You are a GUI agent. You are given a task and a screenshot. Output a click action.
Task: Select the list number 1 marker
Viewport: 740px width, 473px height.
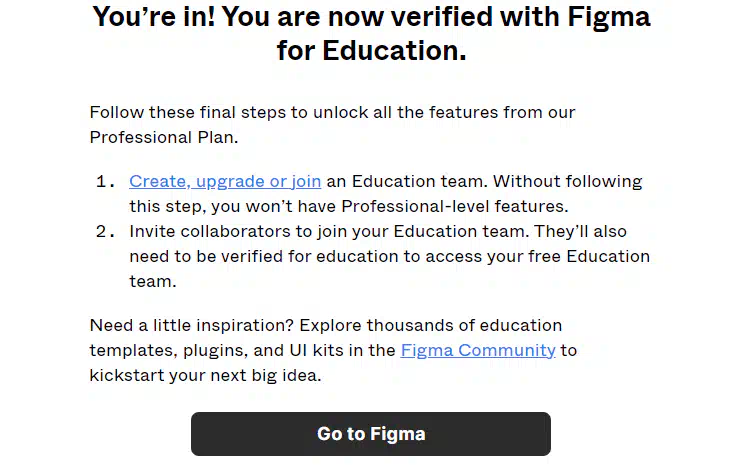106,181
